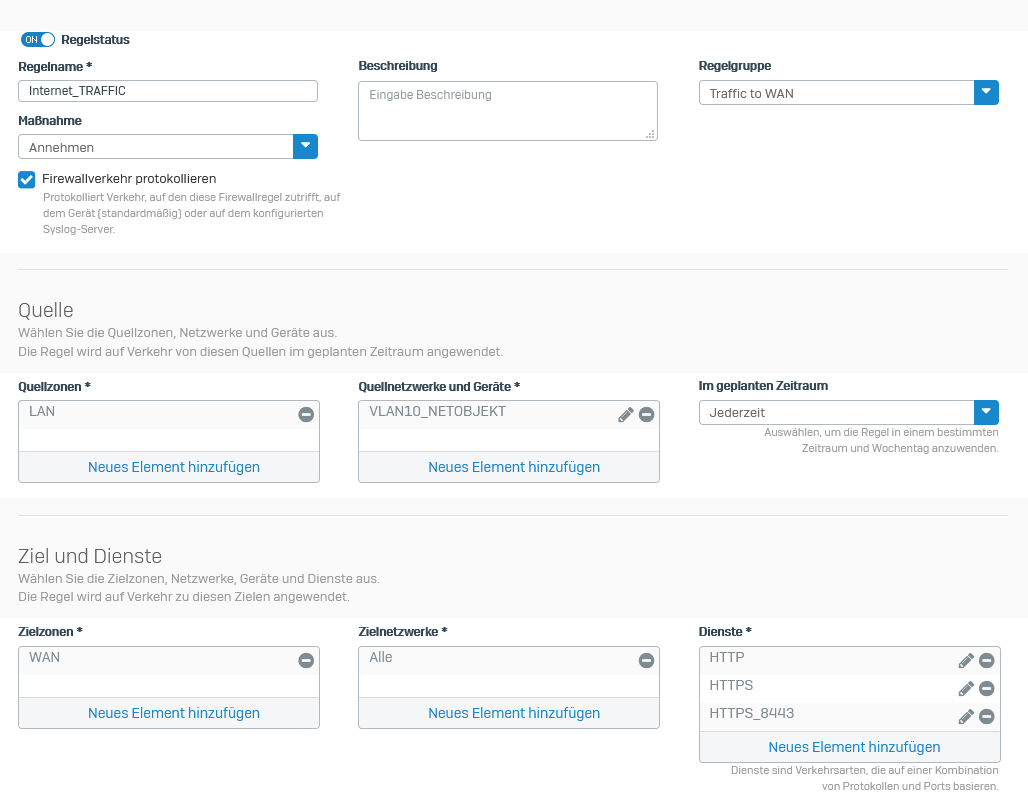
Task: Uncheck Firewallverkehr protokollieren checkbox
Action: click(27, 180)
